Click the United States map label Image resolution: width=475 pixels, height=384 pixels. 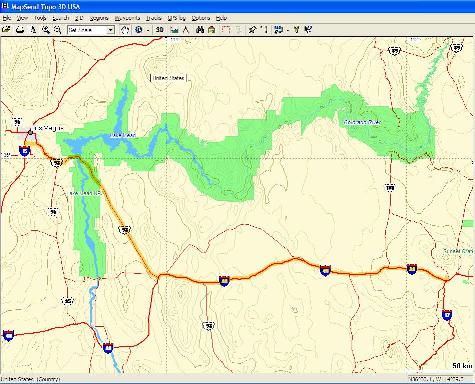(168, 78)
